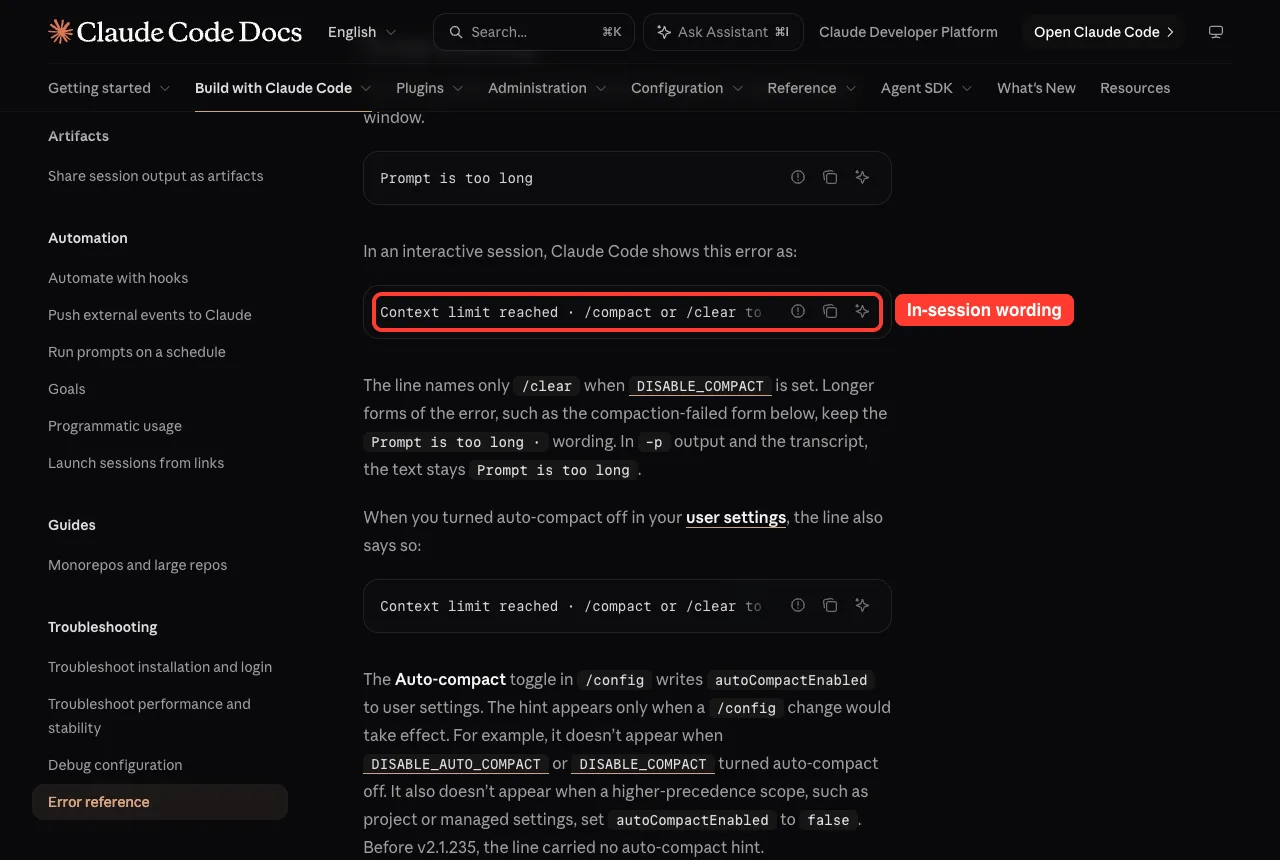Expand the Plugins nav dropdown
1280x860 pixels.
(x=430, y=88)
